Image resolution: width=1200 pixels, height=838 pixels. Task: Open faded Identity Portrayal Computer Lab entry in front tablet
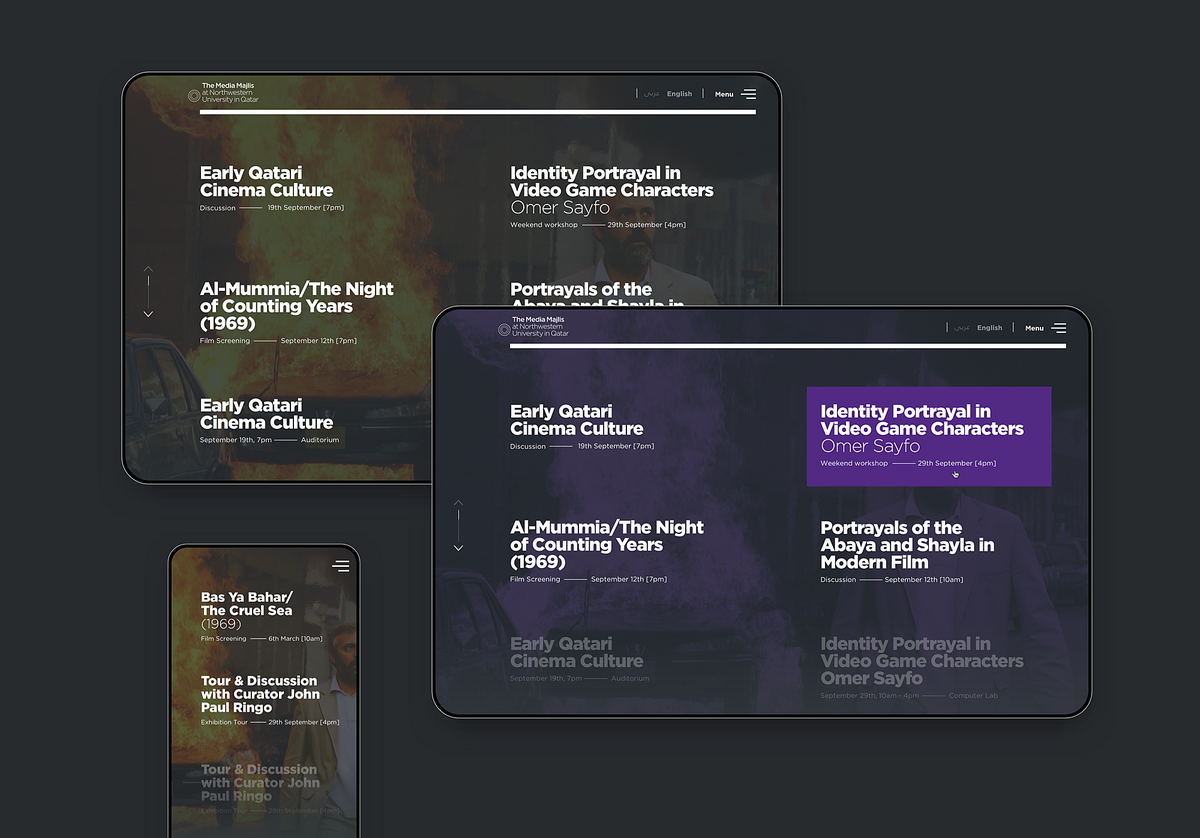pos(922,667)
